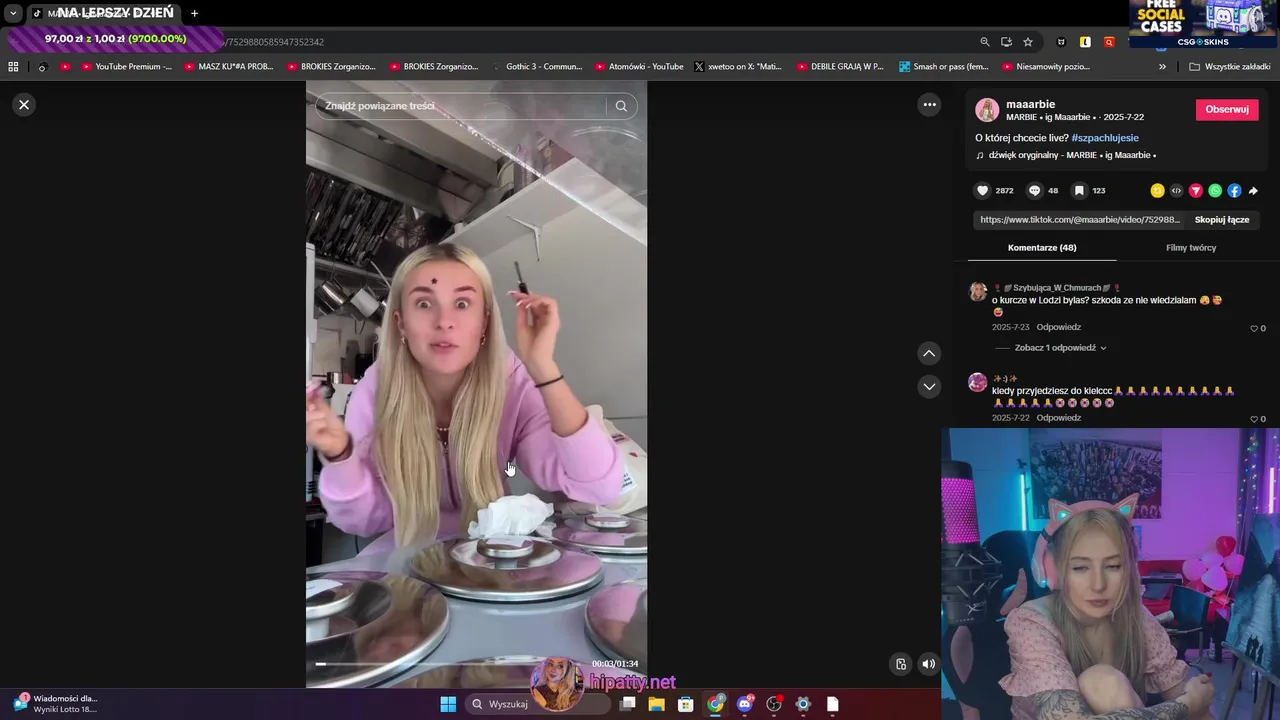The height and width of the screenshot is (720, 1280).
Task: Reply to Szybująca_W_Chmurach comment via Odpowiedz
Action: coord(1058,327)
